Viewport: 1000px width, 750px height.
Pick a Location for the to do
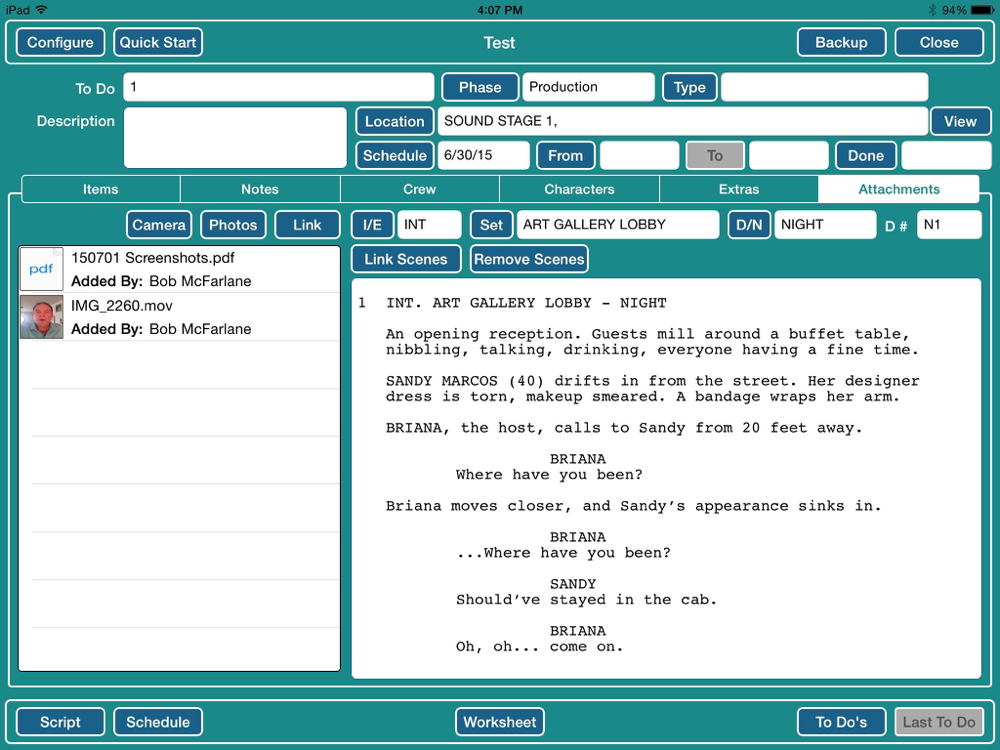(394, 121)
